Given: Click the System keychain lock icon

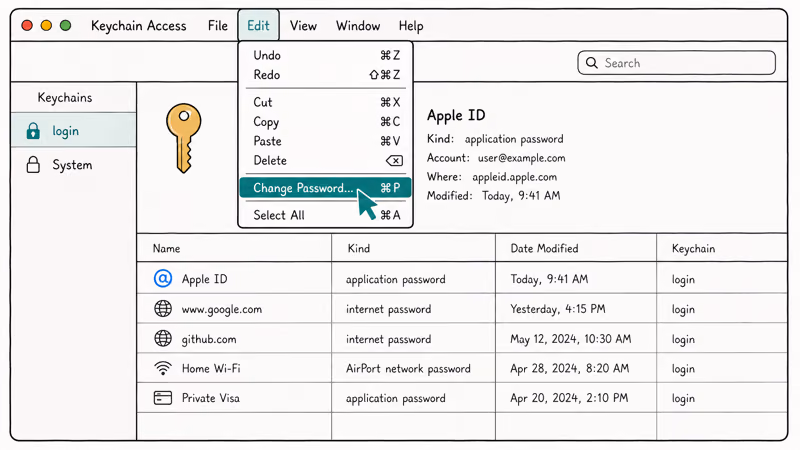Looking at the screenshot, I should coord(33,164).
